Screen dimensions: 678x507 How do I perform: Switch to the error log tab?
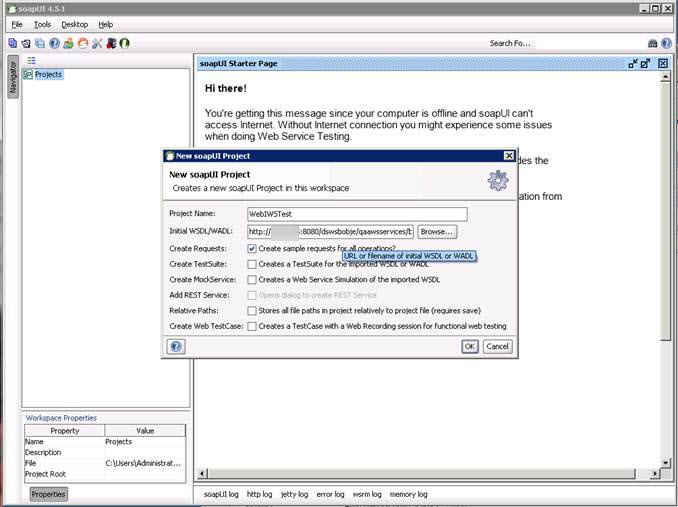[330, 494]
